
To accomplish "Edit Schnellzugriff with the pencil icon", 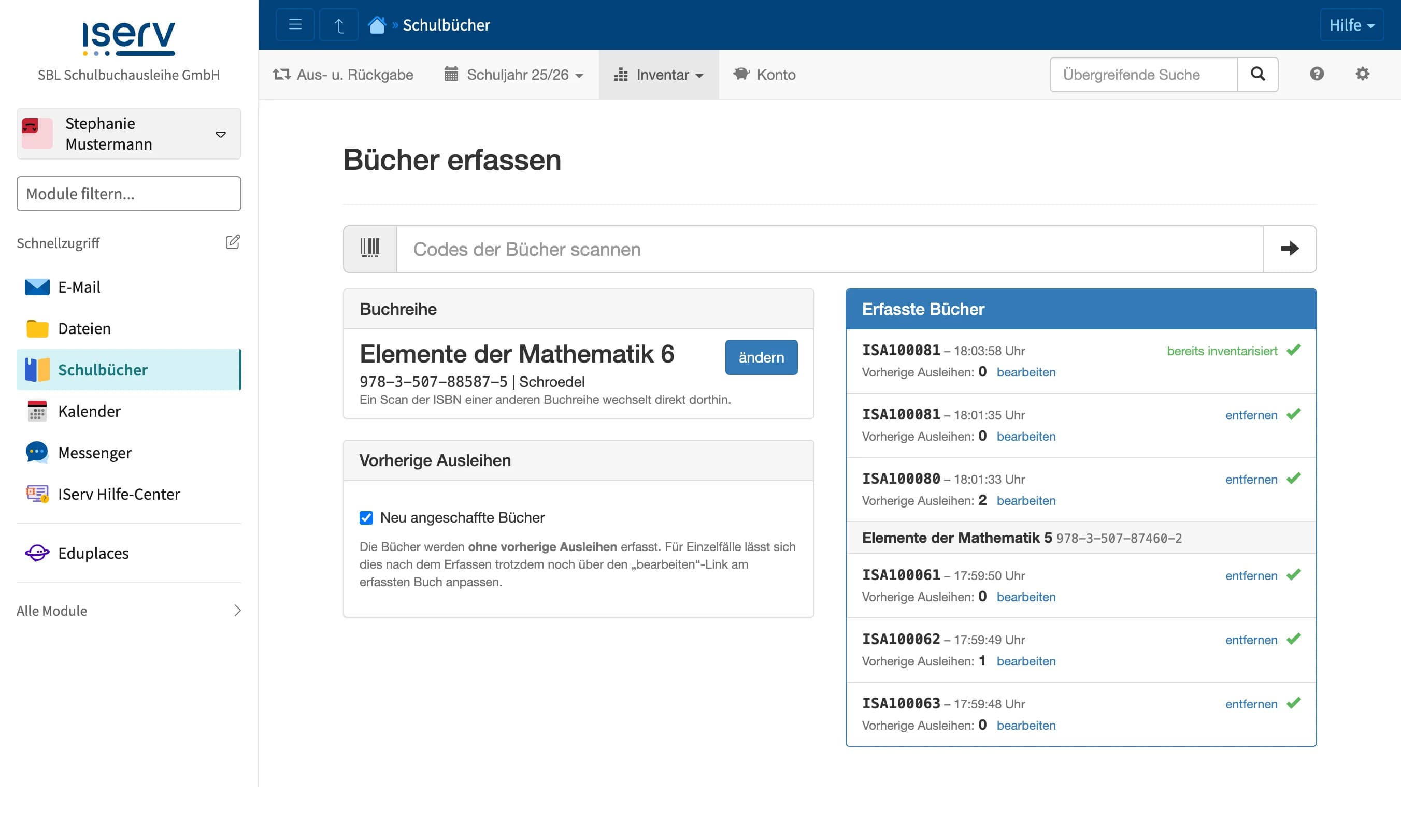I will [x=233, y=242].
